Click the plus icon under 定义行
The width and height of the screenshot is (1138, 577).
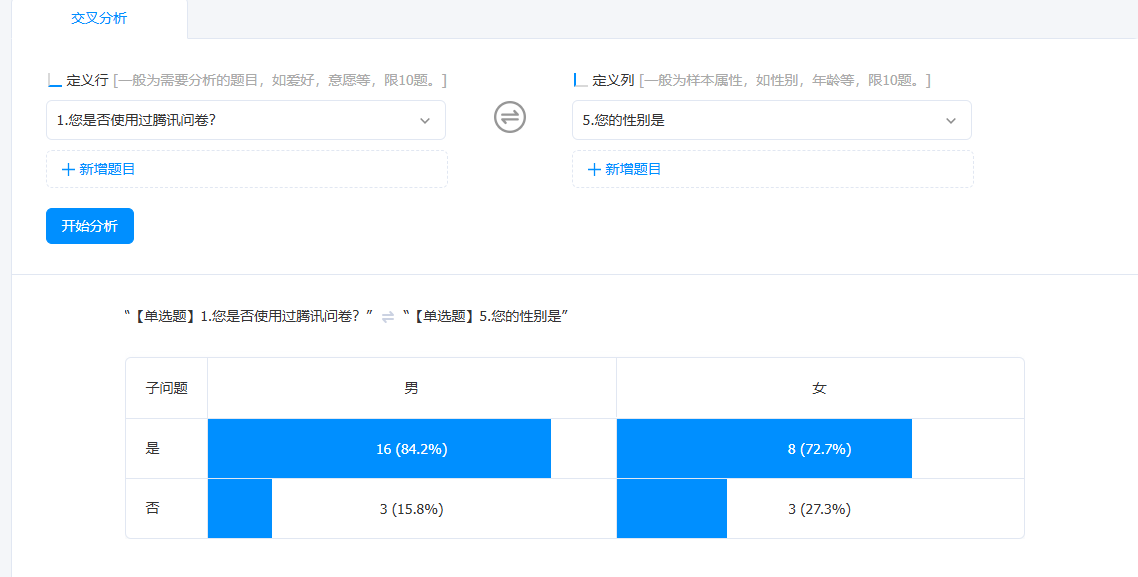tap(68, 170)
